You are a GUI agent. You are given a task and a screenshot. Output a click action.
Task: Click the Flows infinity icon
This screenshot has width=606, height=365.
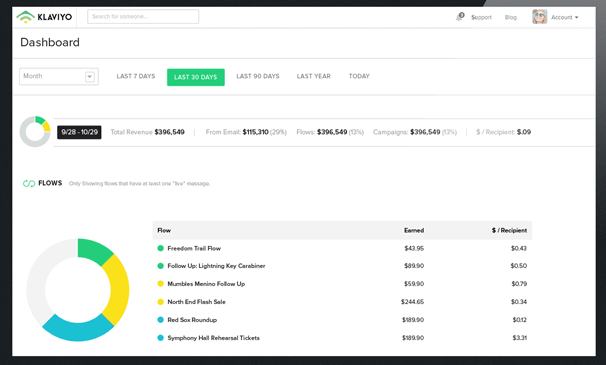pyautogui.click(x=29, y=183)
